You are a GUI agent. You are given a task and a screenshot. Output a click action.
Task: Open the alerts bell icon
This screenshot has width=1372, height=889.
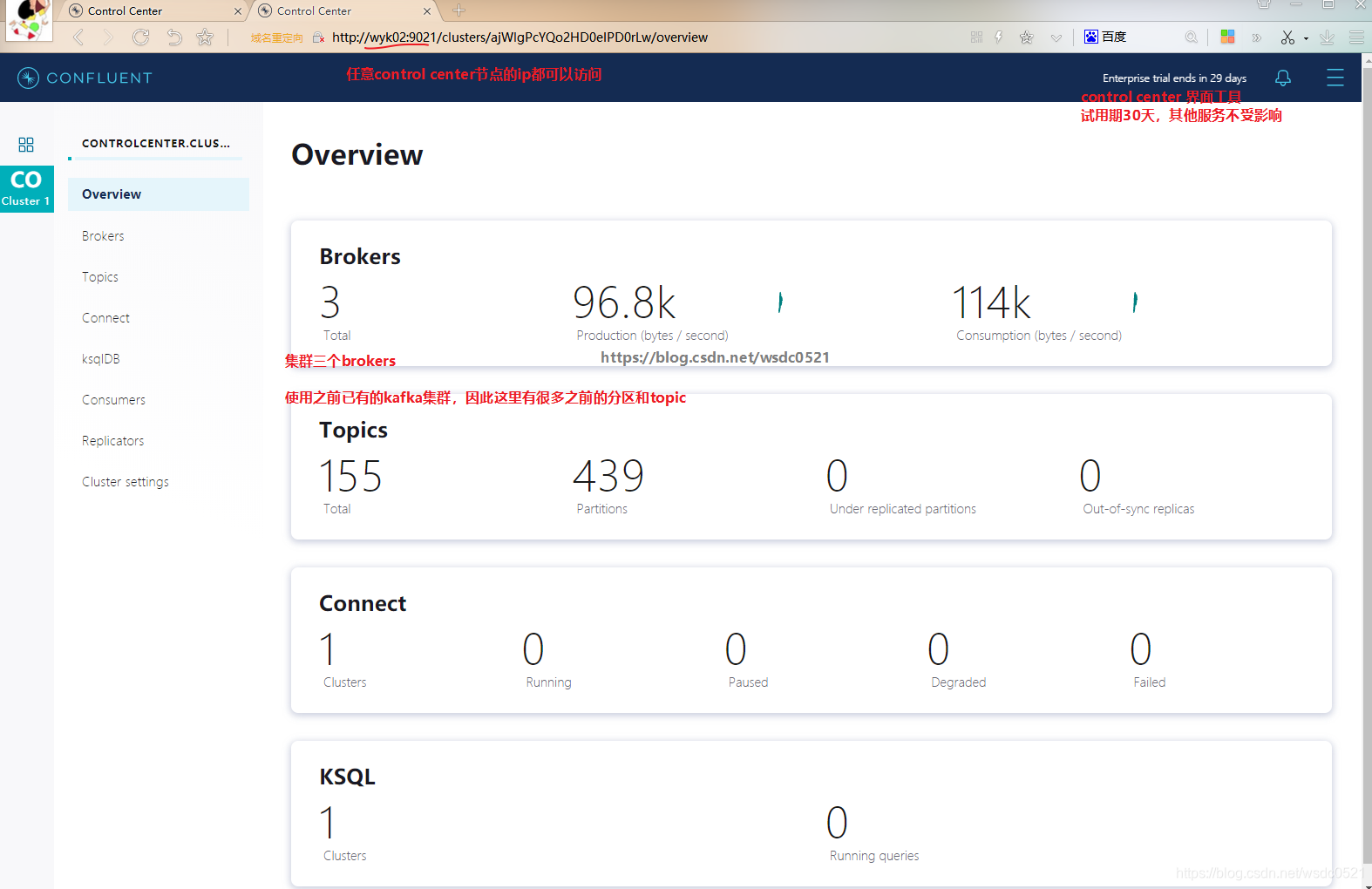[x=1283, y=78]
